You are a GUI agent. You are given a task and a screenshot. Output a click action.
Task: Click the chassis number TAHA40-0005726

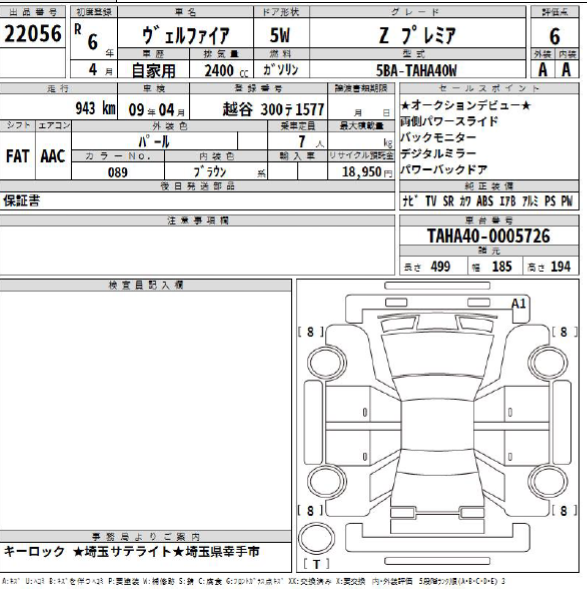tap(489, 236)
